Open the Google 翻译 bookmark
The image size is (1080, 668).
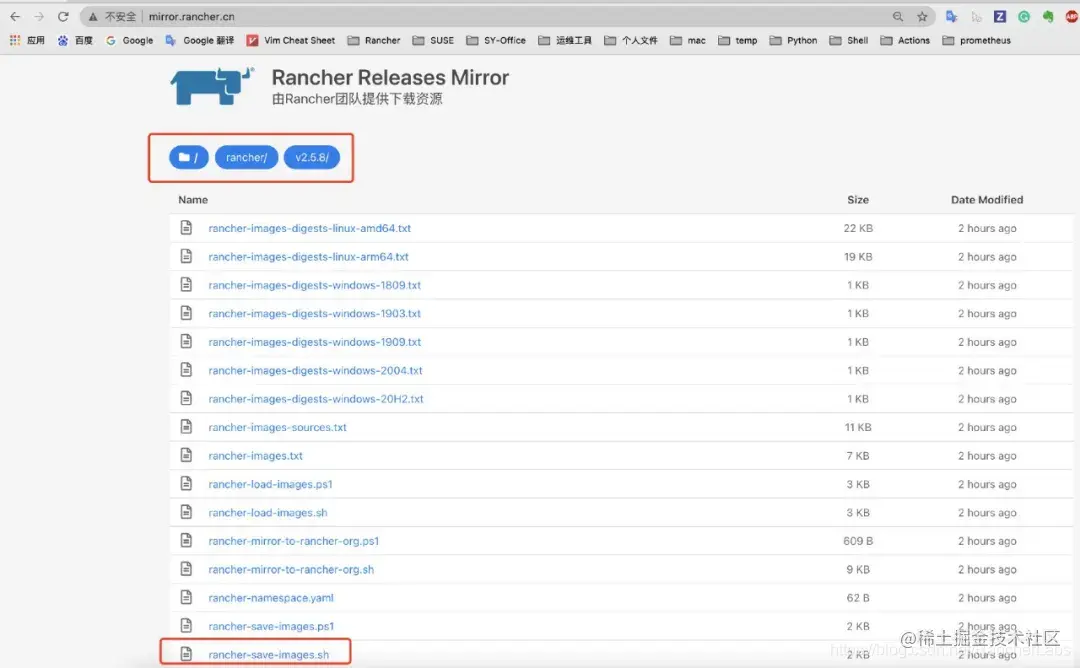(200, 41)
